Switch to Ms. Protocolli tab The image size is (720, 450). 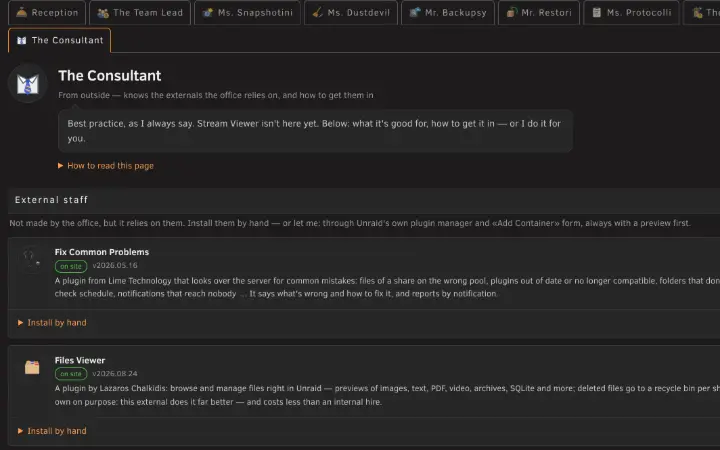point(631,12)
